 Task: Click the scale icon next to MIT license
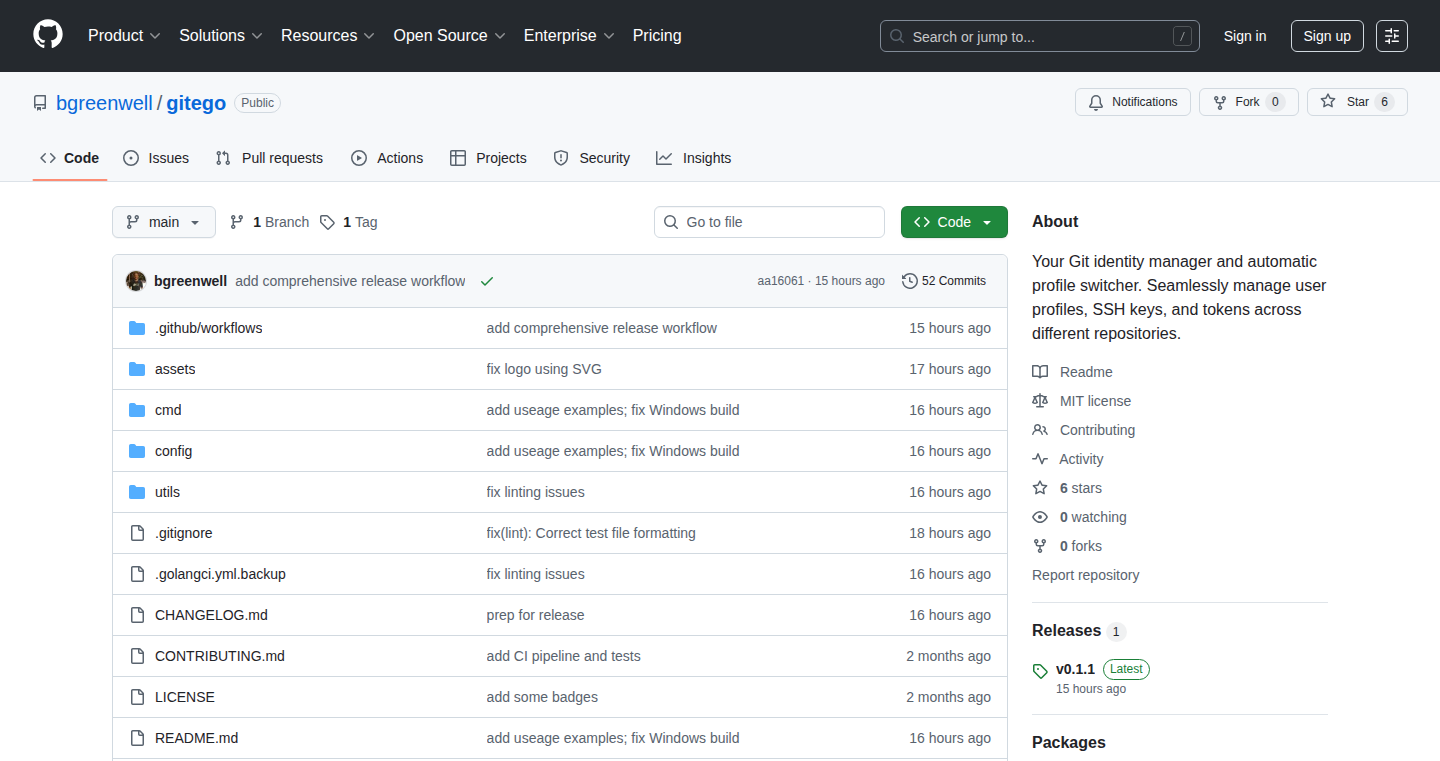[1040, 401]
